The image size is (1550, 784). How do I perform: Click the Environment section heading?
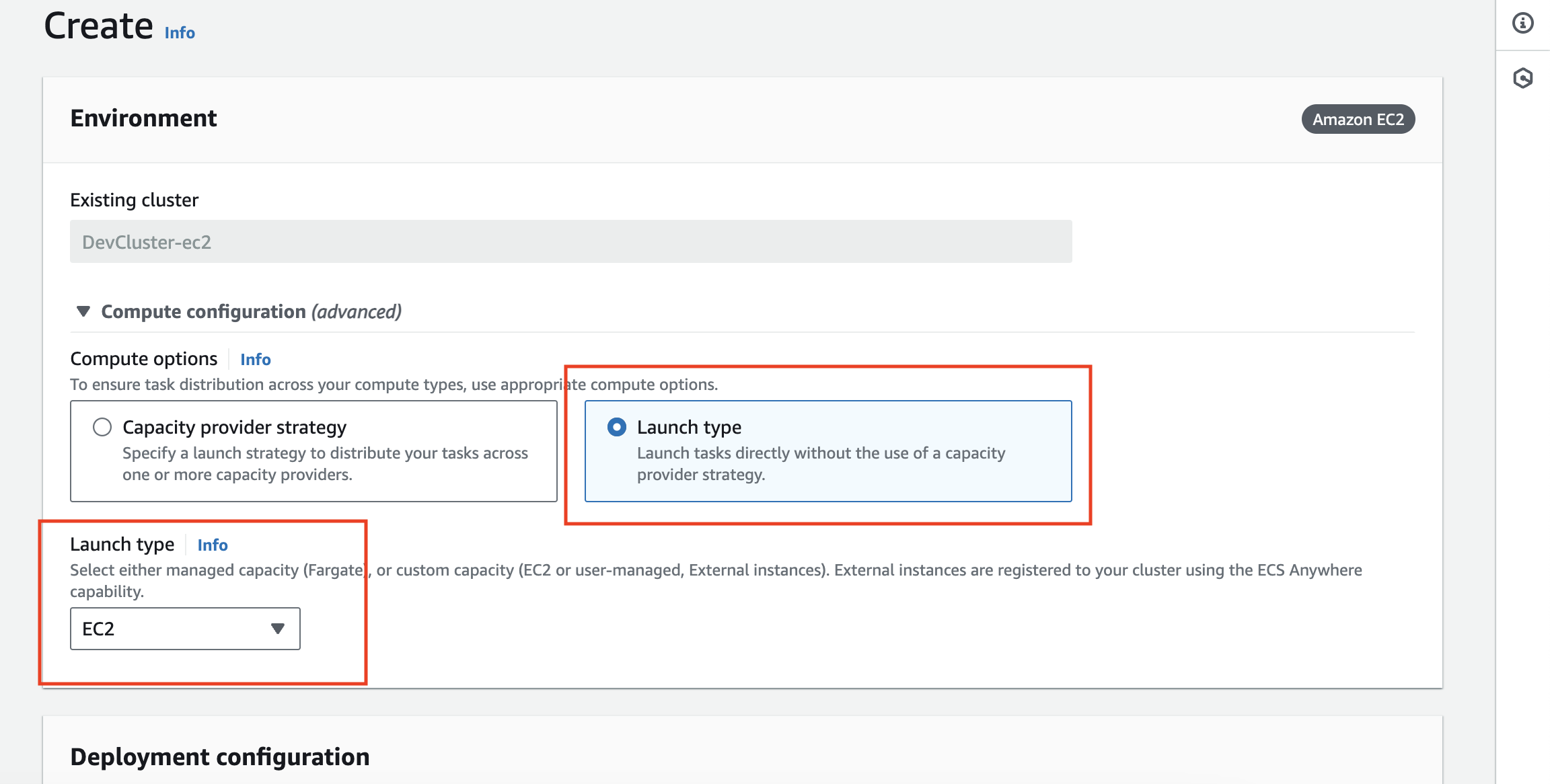coord(143,118)
